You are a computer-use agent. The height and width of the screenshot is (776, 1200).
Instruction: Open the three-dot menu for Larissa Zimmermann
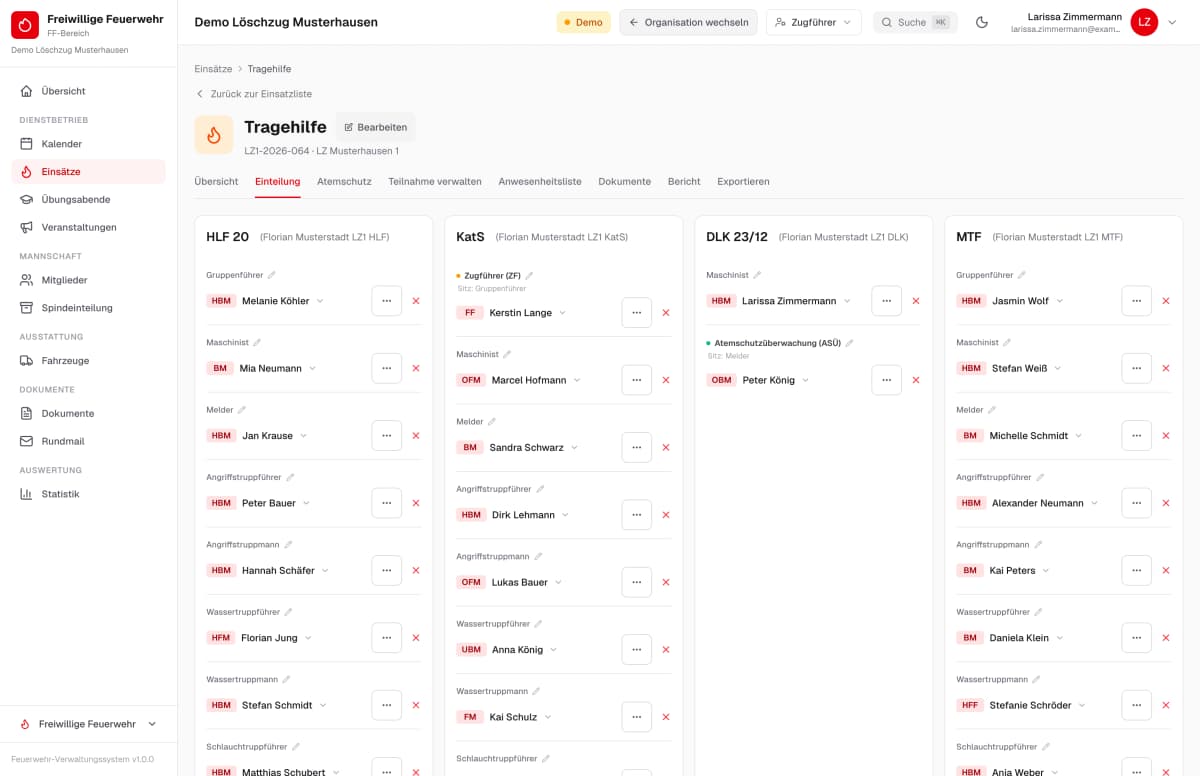[887, 301]
